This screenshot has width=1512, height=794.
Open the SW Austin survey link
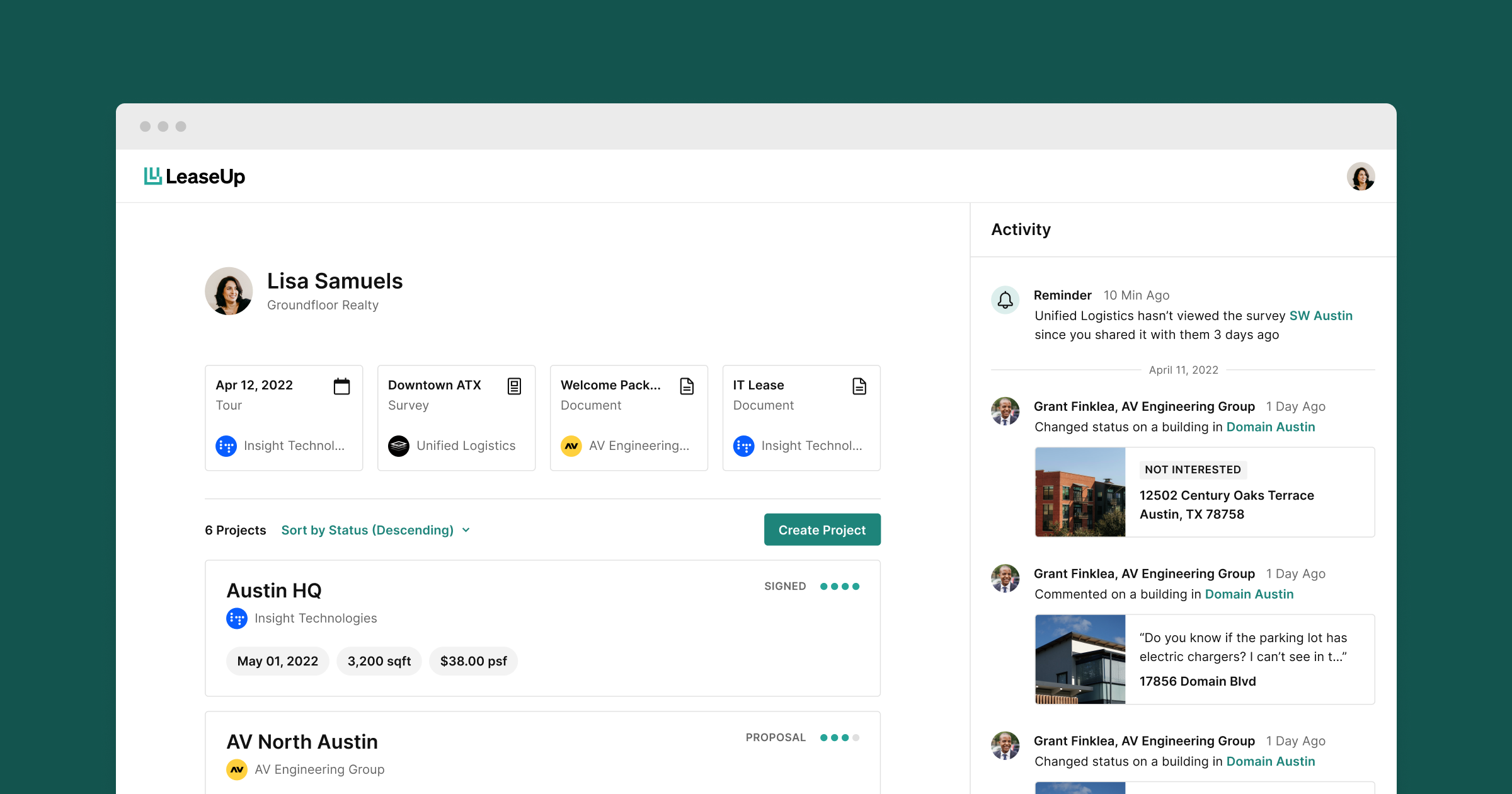coord(1321,315)
